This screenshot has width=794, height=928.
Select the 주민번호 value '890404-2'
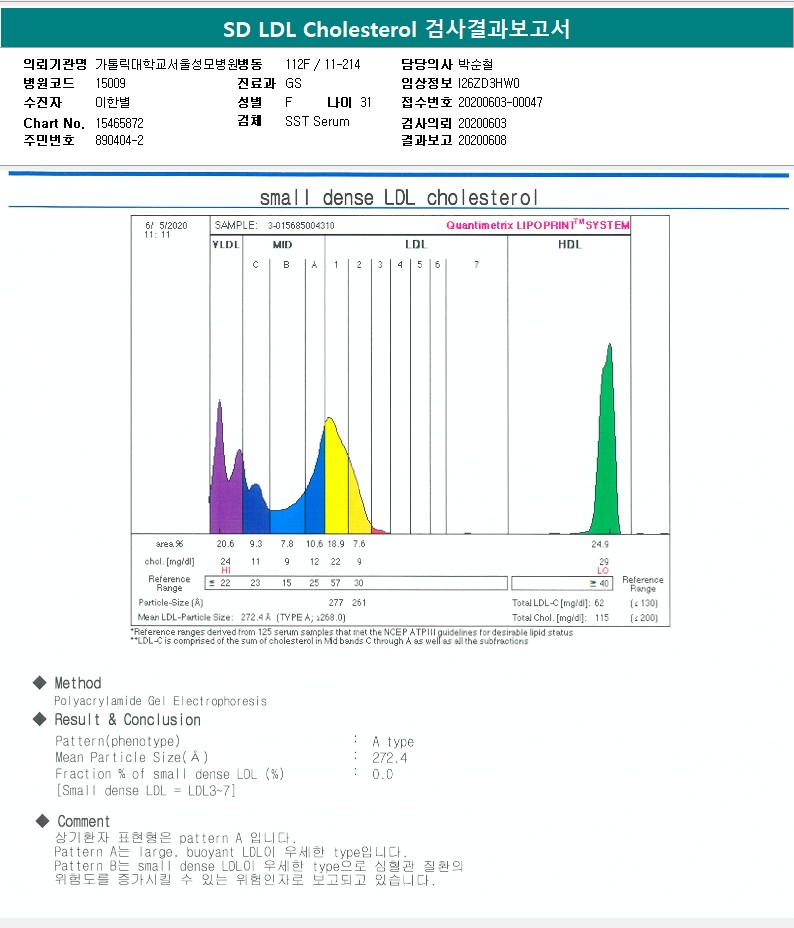tap(119, 140)
